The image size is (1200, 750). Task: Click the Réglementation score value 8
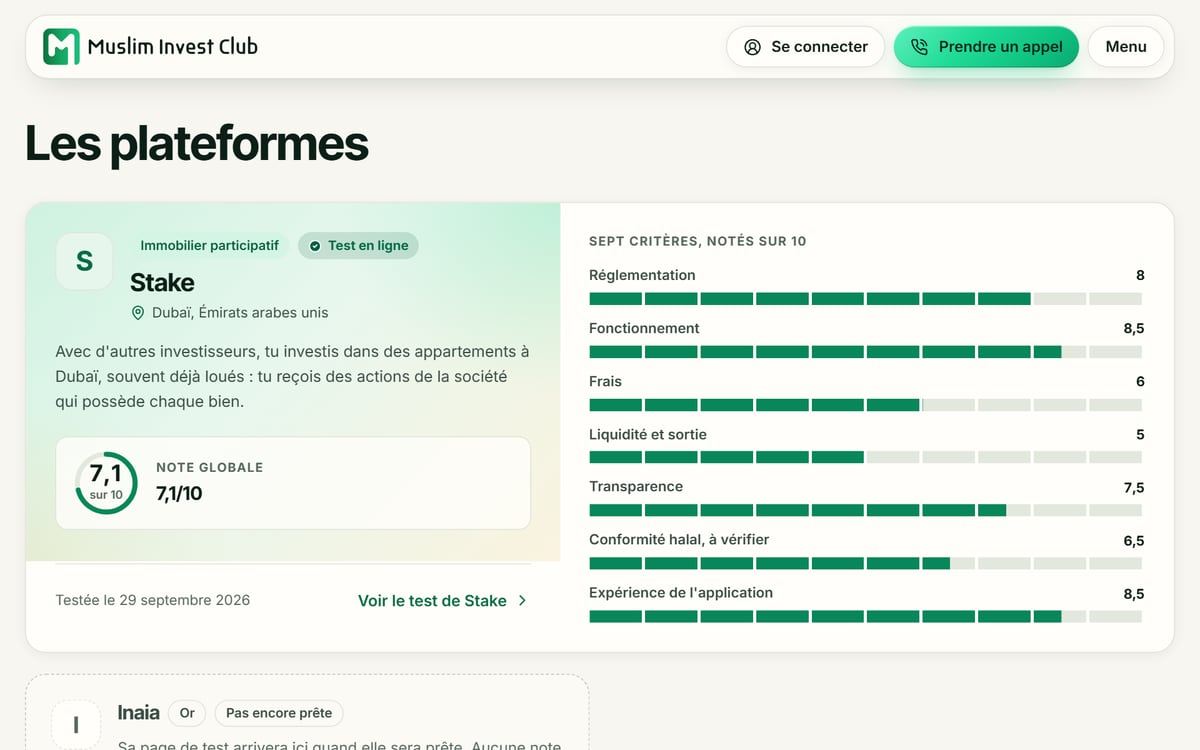[x=1140, y=275]
